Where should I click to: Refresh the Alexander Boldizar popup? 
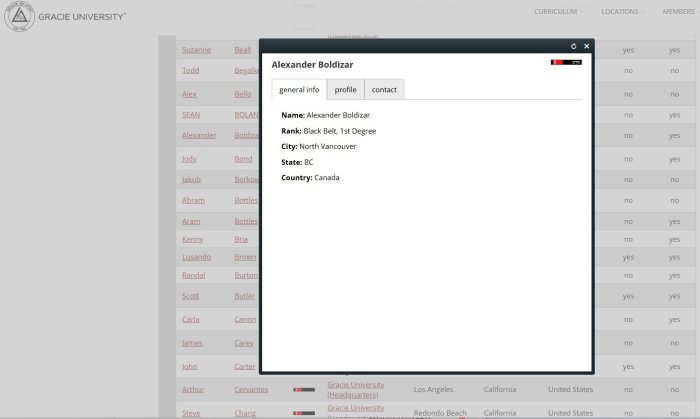tap(573, 46)
